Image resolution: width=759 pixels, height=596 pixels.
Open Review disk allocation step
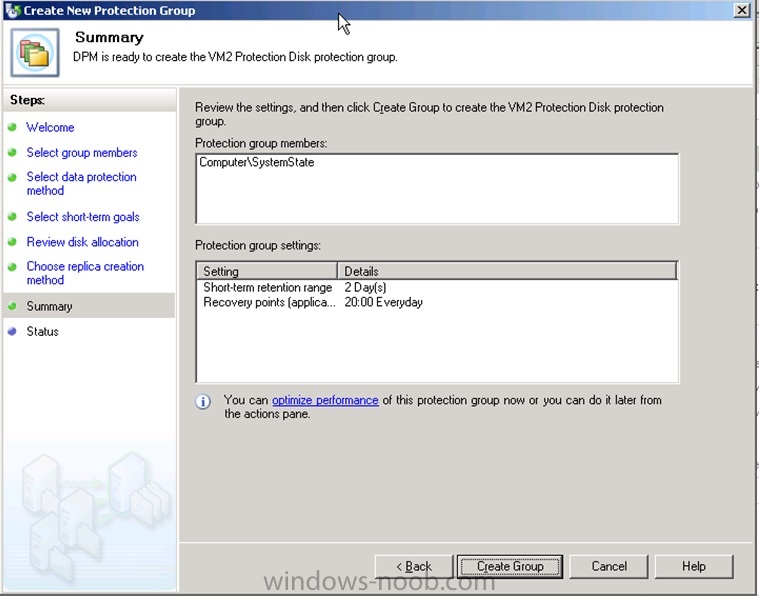tap(82, 242)
